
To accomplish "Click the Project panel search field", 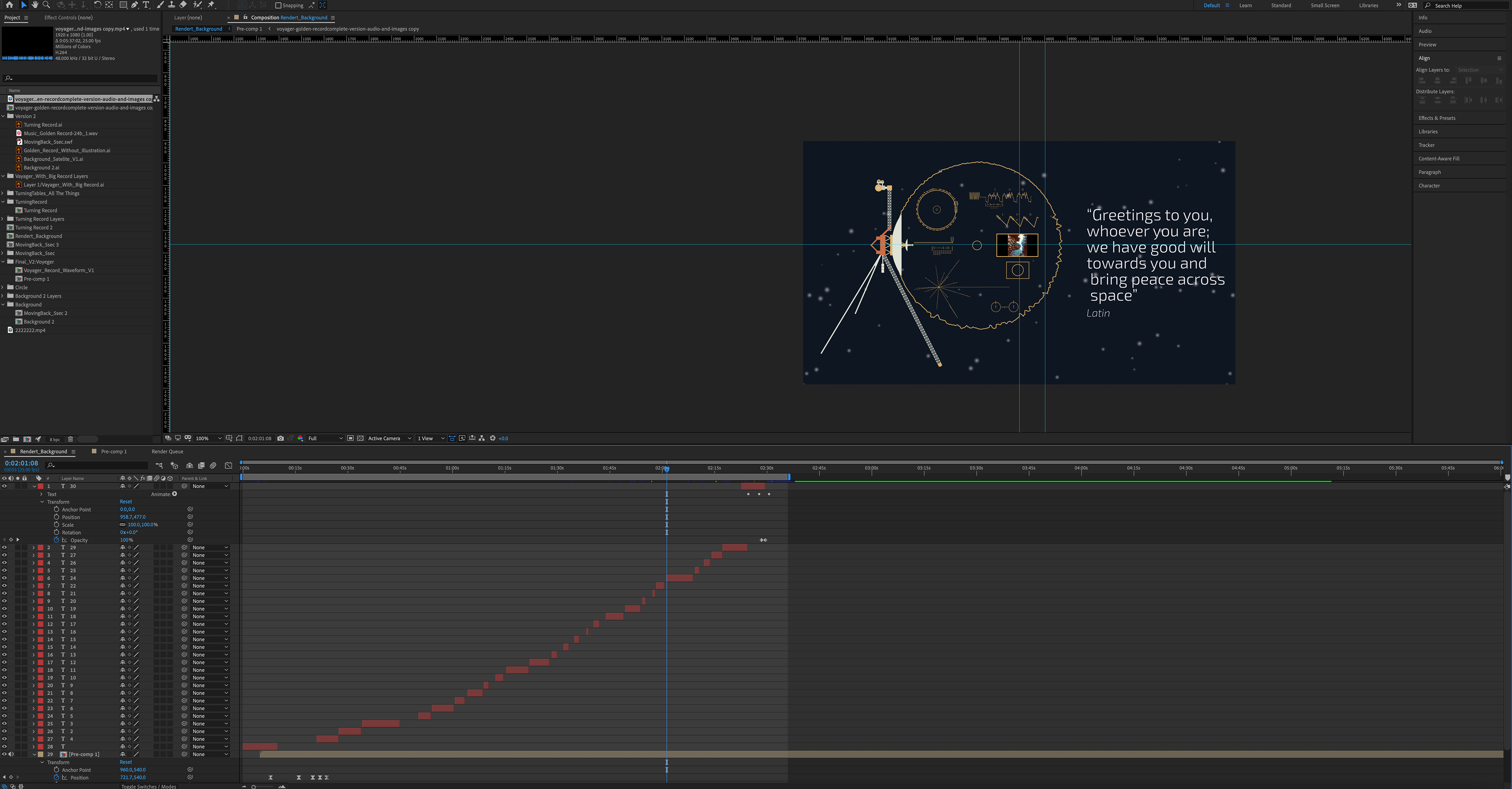I will 80,78.
